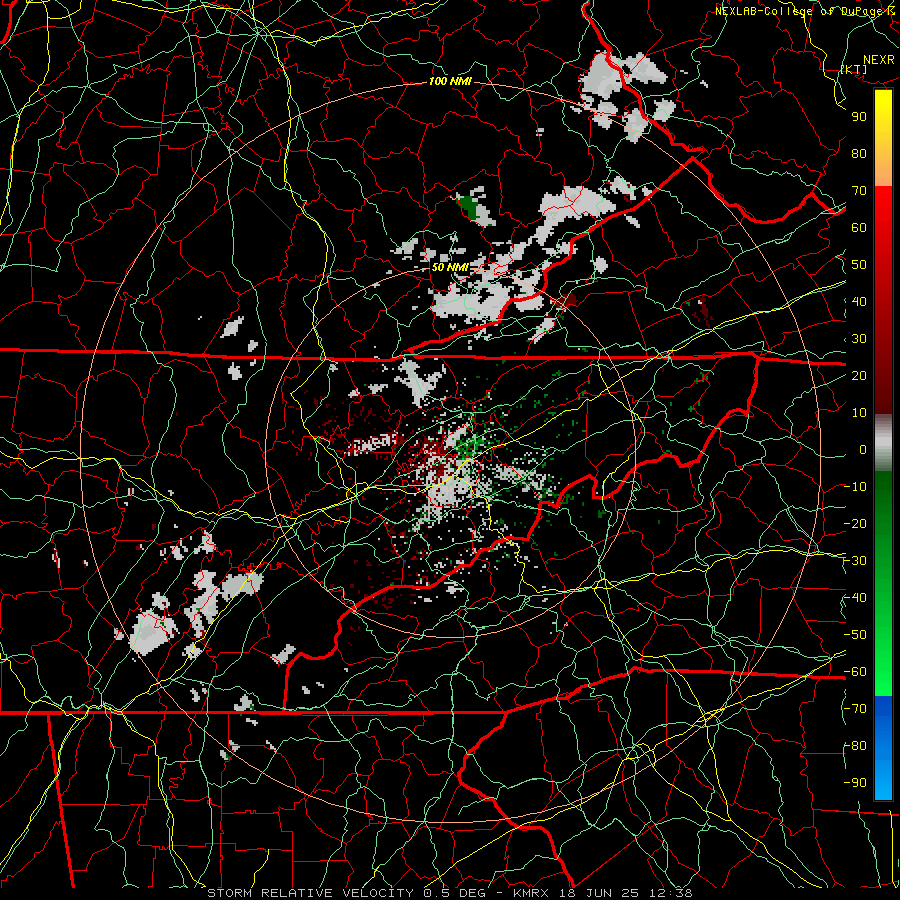Click the 50 value on the velocity scale
The image size is (900, 900).
tap(859, 265)
